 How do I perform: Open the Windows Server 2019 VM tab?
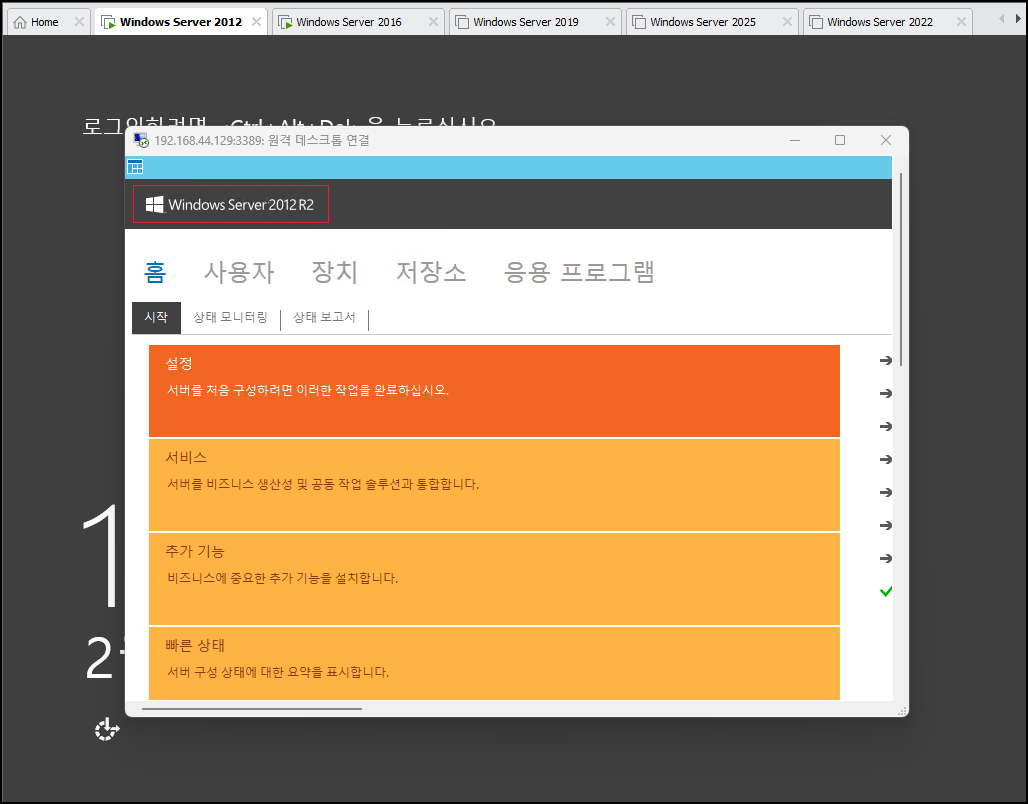(534, 22)
